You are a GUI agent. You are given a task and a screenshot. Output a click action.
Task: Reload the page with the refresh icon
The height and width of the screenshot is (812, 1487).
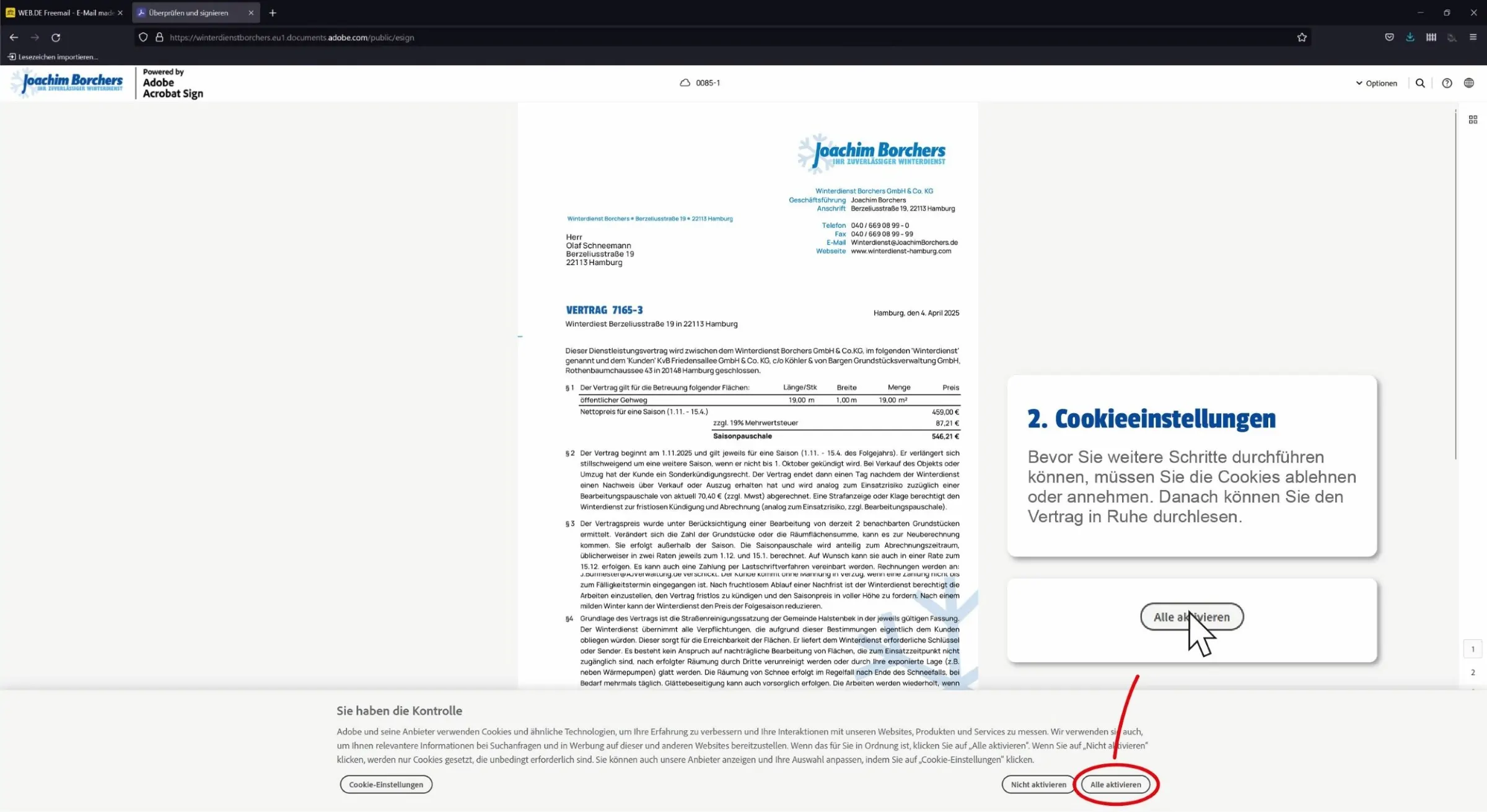[x=56, y=37]
